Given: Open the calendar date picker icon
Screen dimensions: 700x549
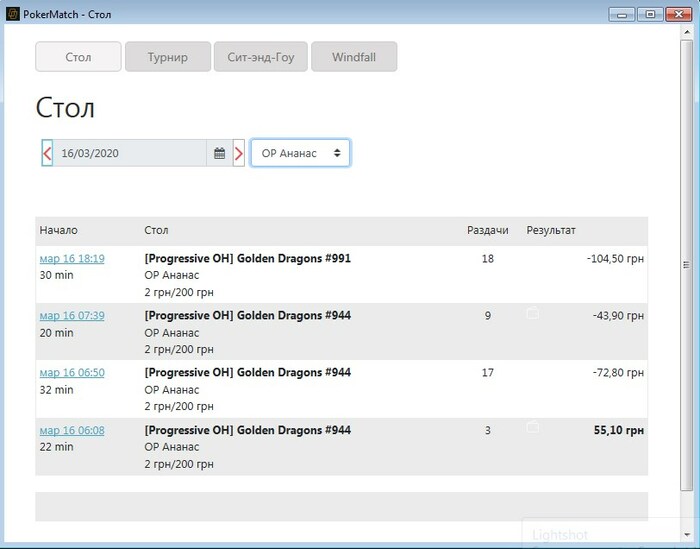Looking at the screenshot, I should click(219, 153).
